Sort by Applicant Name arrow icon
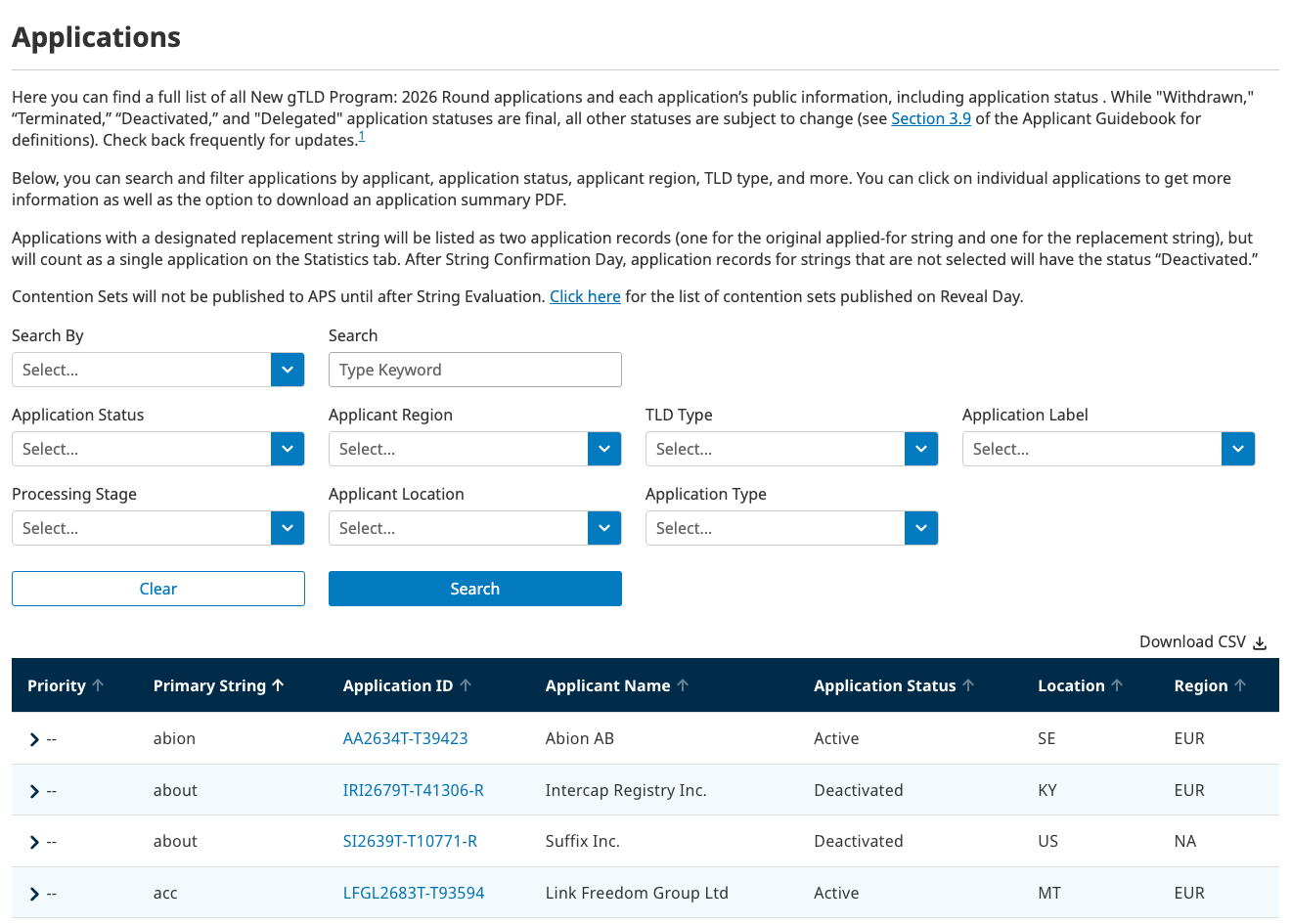Screen dimensions: 1291x924 tap(683, 685)
